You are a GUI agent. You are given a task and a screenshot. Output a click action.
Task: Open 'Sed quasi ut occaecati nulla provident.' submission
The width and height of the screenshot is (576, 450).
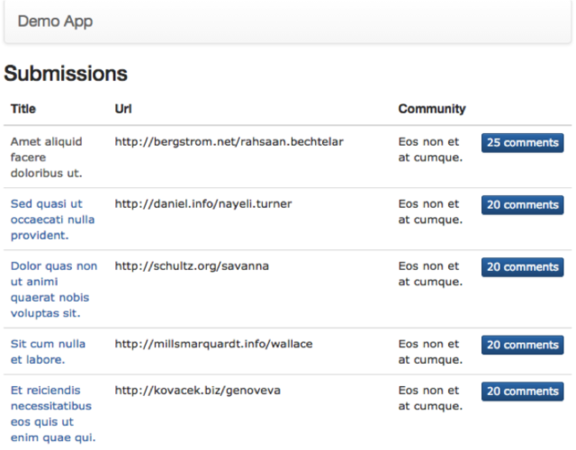(x=53, y=219)
